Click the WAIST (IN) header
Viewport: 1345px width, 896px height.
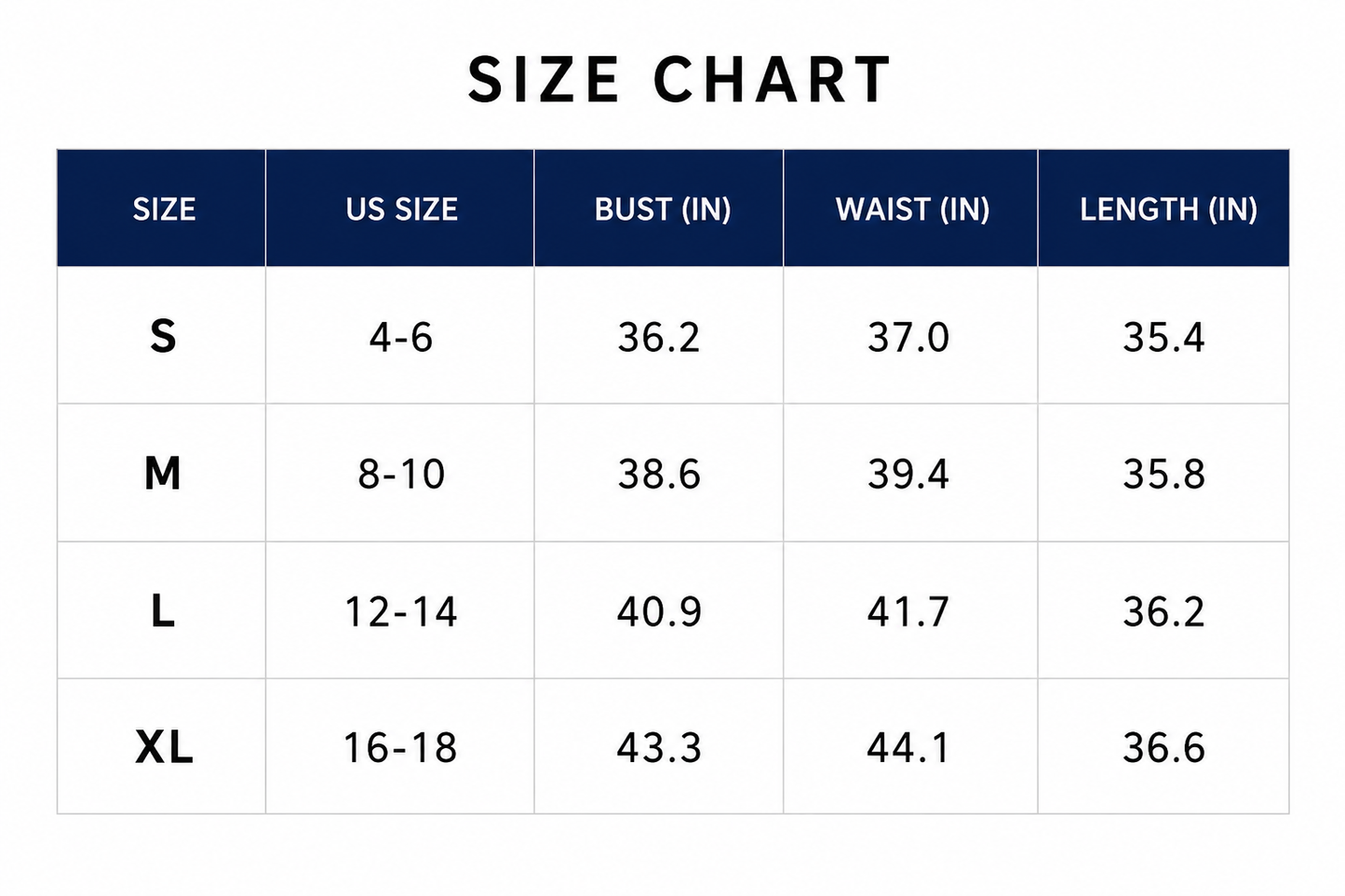(912, 209)
